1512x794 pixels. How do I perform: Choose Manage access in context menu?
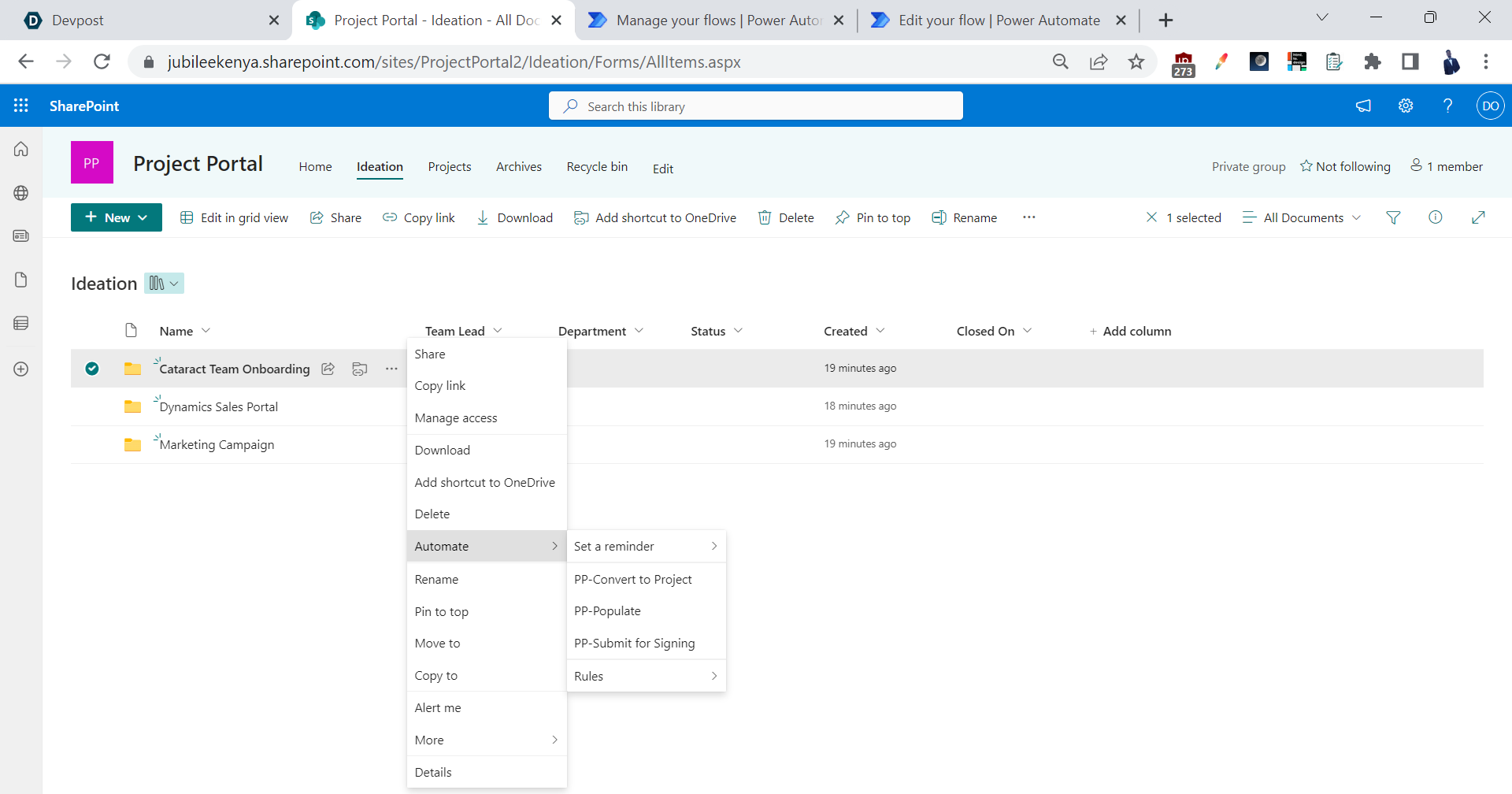(x=487, y=417)
